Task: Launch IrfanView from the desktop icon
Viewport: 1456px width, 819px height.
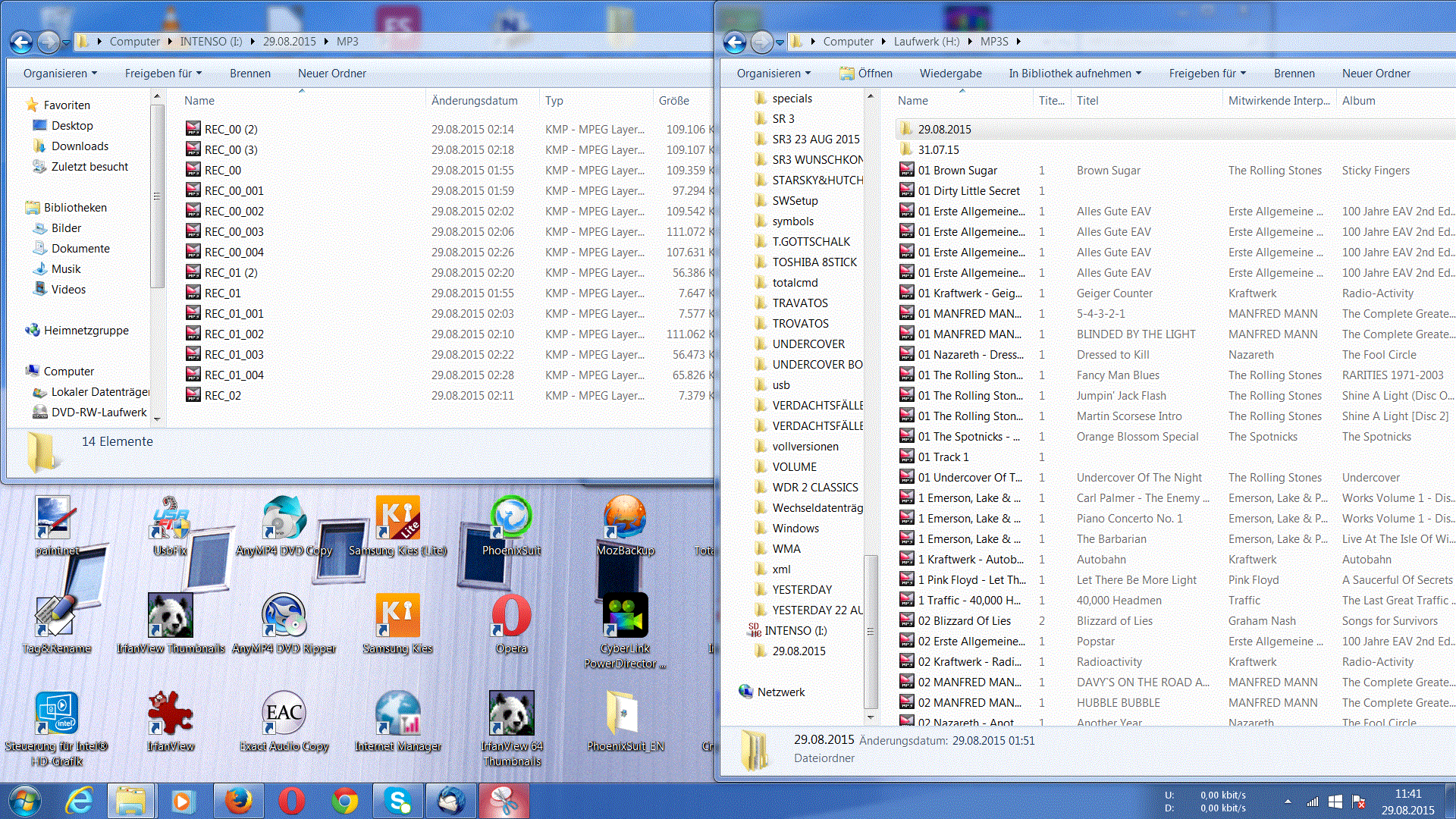Action: pos(171,721)
